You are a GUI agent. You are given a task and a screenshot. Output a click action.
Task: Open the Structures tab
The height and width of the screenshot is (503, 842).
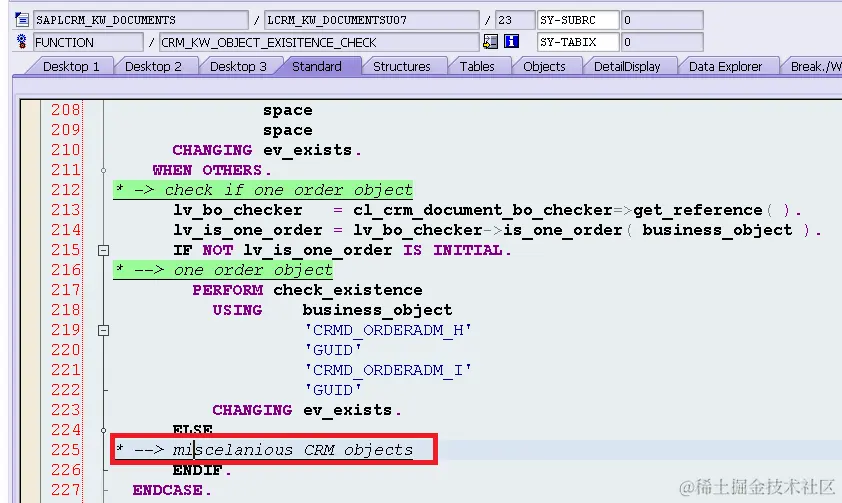coord(402,67)
